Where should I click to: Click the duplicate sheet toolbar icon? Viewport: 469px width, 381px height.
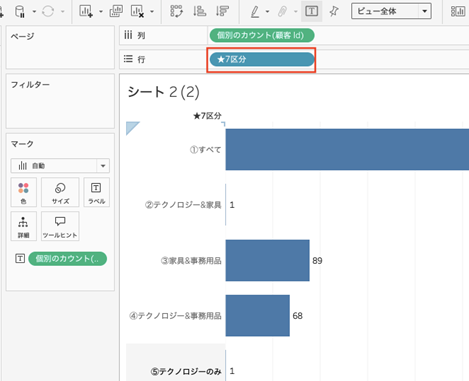(x=116, y=11)
